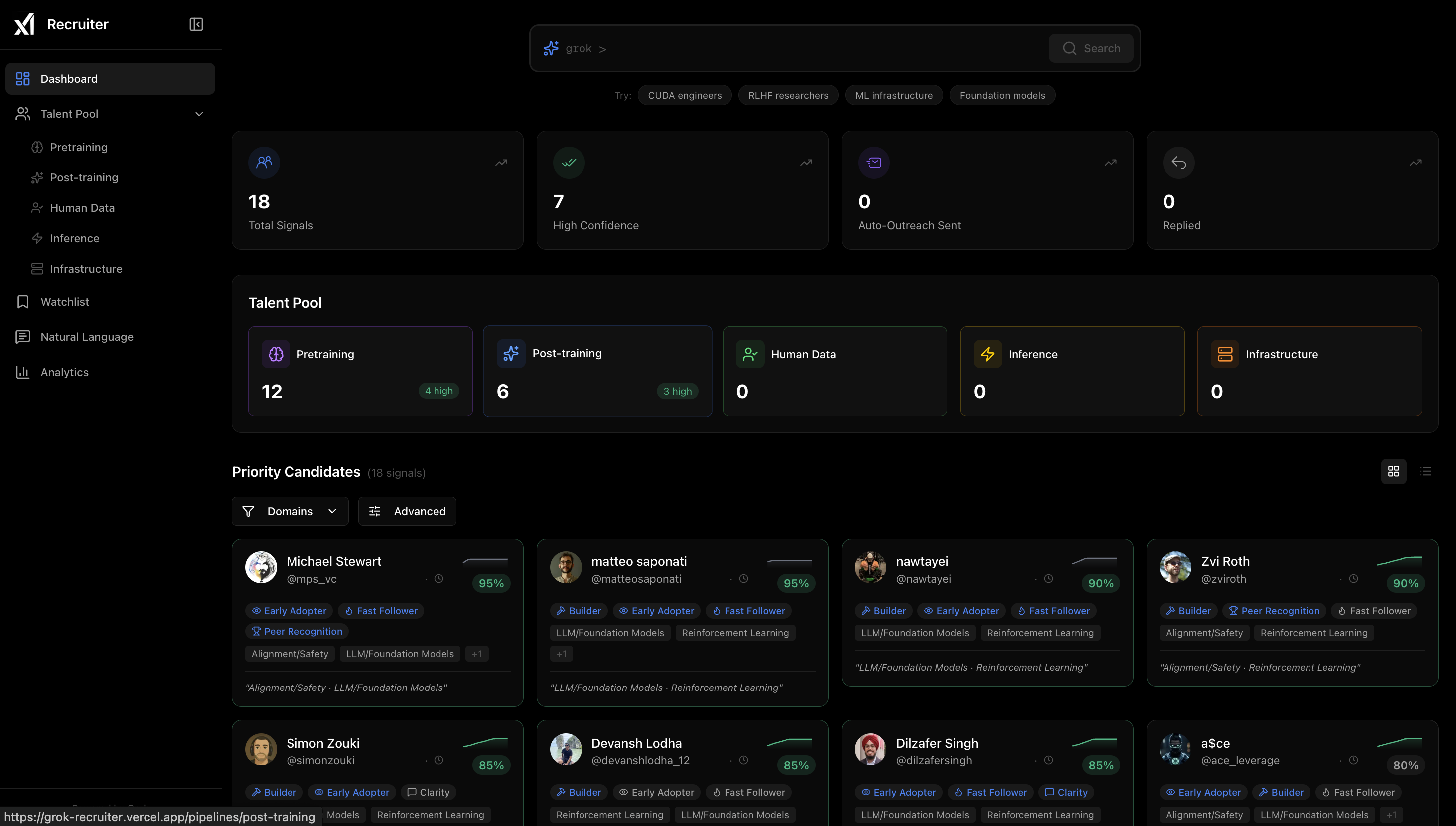Switch to list view layout
The width and height of the screenshot is (1456, 826).
1426,471
